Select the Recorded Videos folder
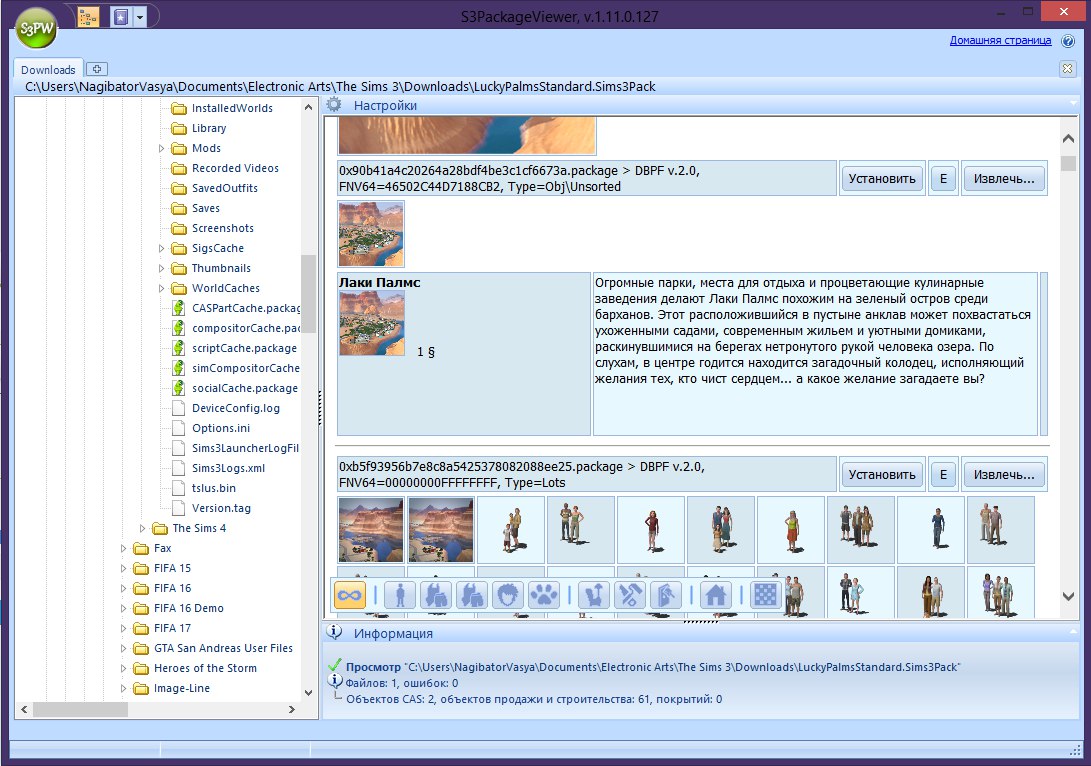 tap(235, 168)
